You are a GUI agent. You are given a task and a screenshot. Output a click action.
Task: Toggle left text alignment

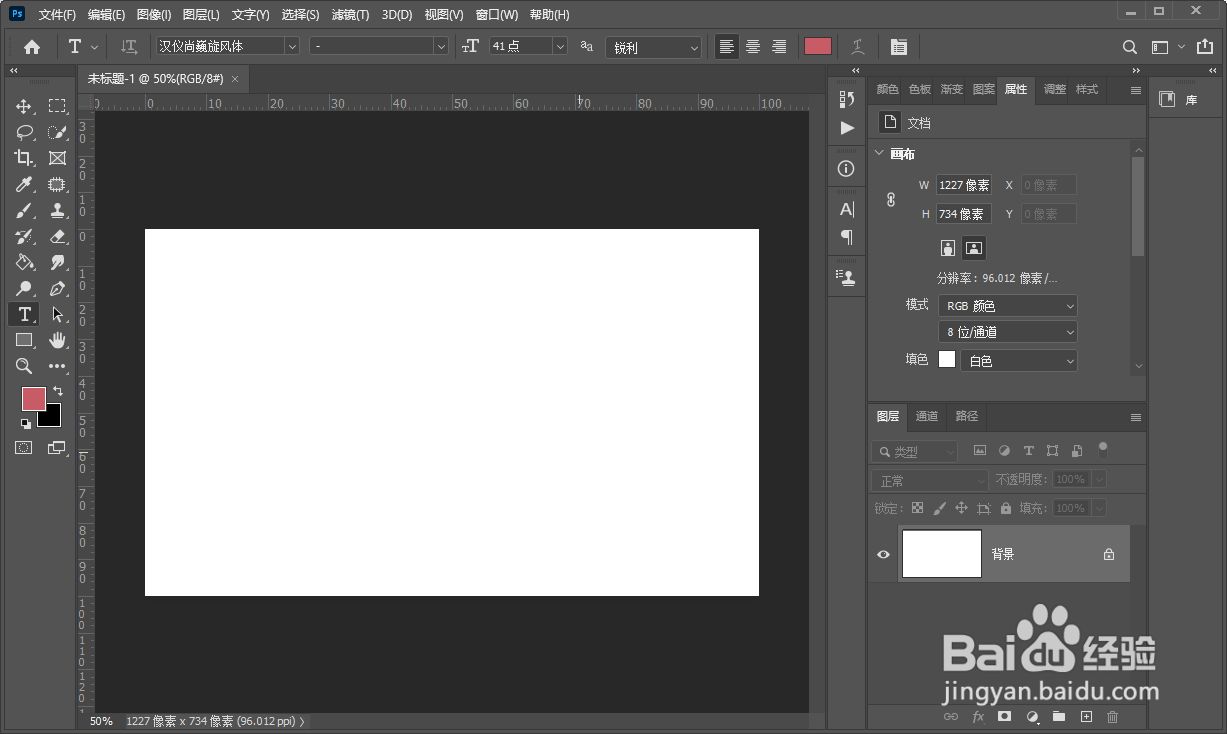pos(727,47)
